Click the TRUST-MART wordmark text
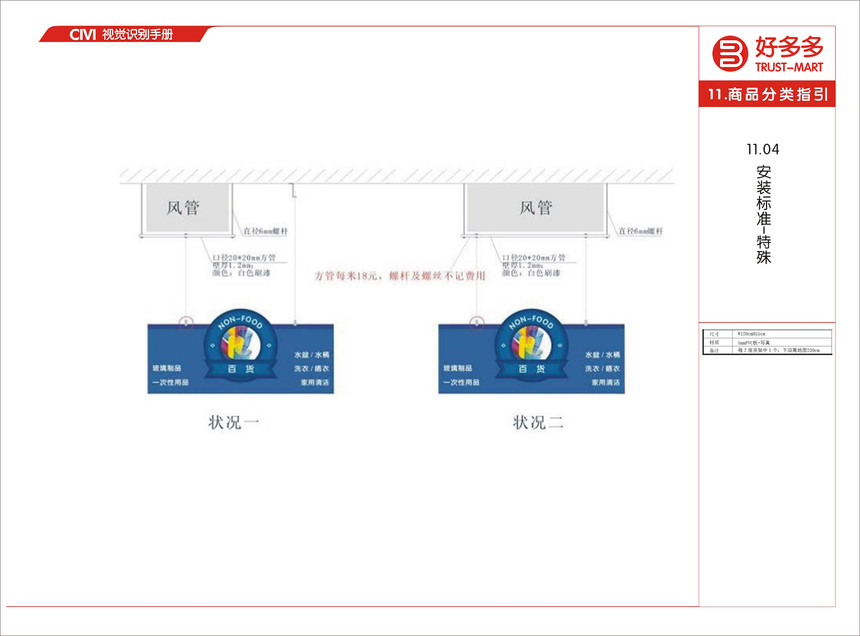 [789, 67]
